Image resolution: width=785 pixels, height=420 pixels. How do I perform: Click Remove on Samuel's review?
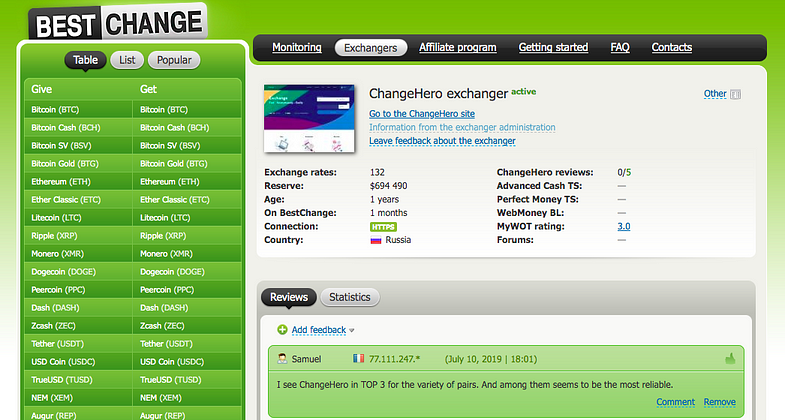coord(719,402)
